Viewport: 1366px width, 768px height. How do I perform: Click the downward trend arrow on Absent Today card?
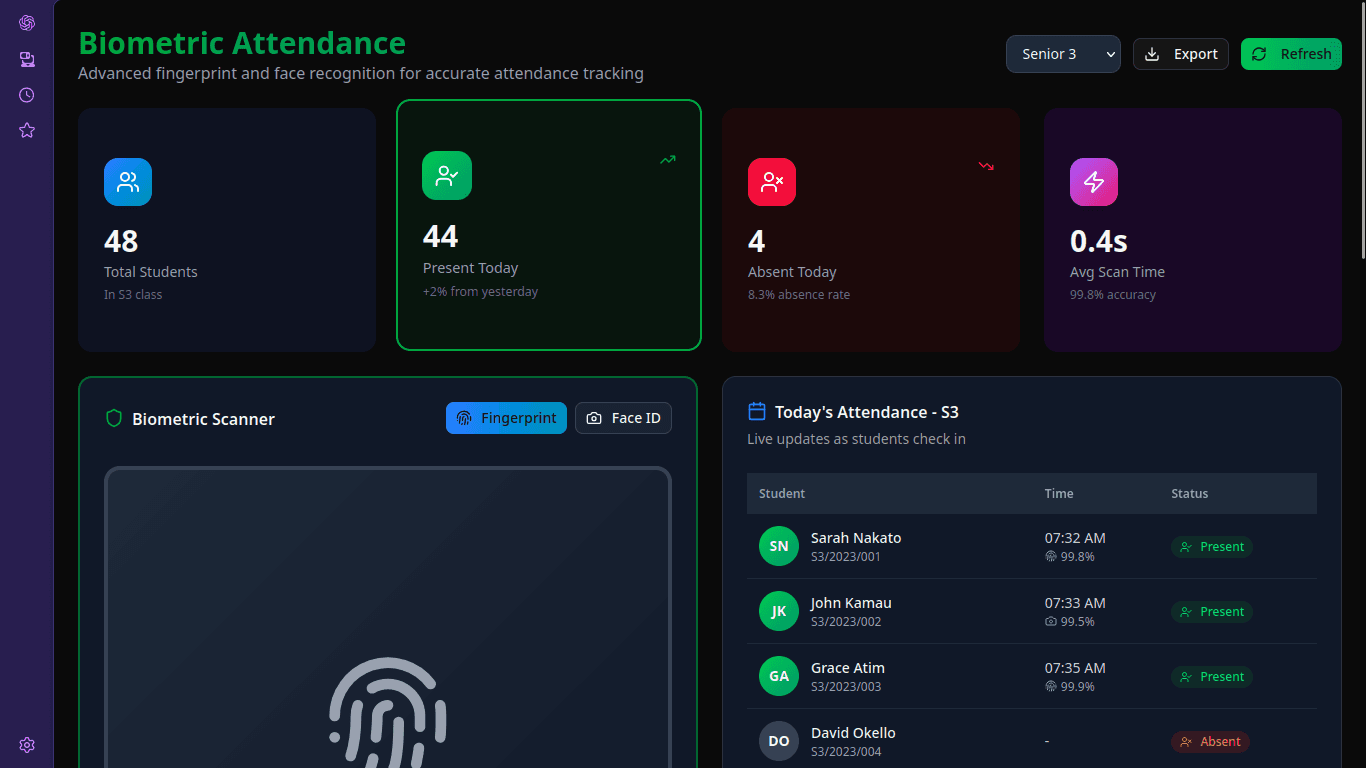click(x=986, y=166)
